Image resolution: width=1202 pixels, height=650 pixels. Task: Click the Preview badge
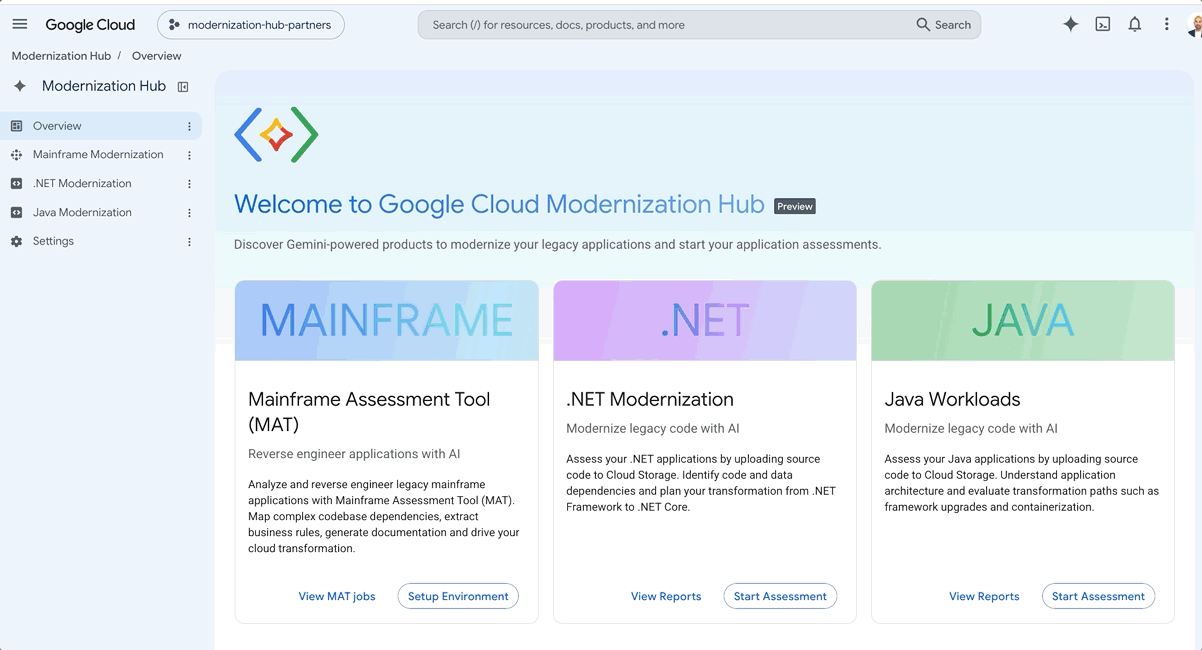[x=795, y=206]
